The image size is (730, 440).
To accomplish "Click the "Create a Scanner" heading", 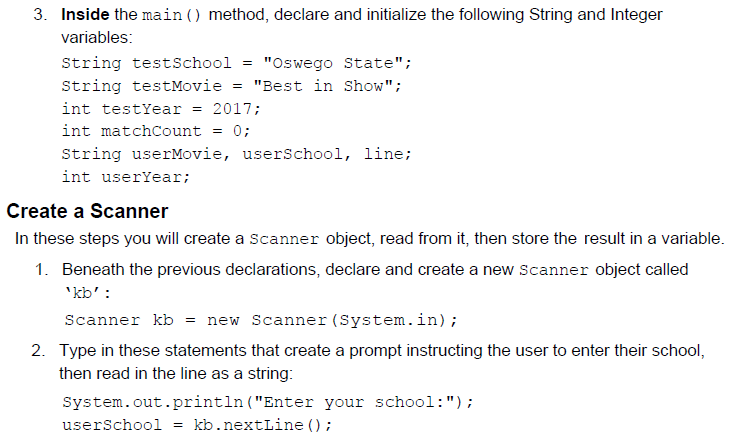I will (x=87, y=211).
